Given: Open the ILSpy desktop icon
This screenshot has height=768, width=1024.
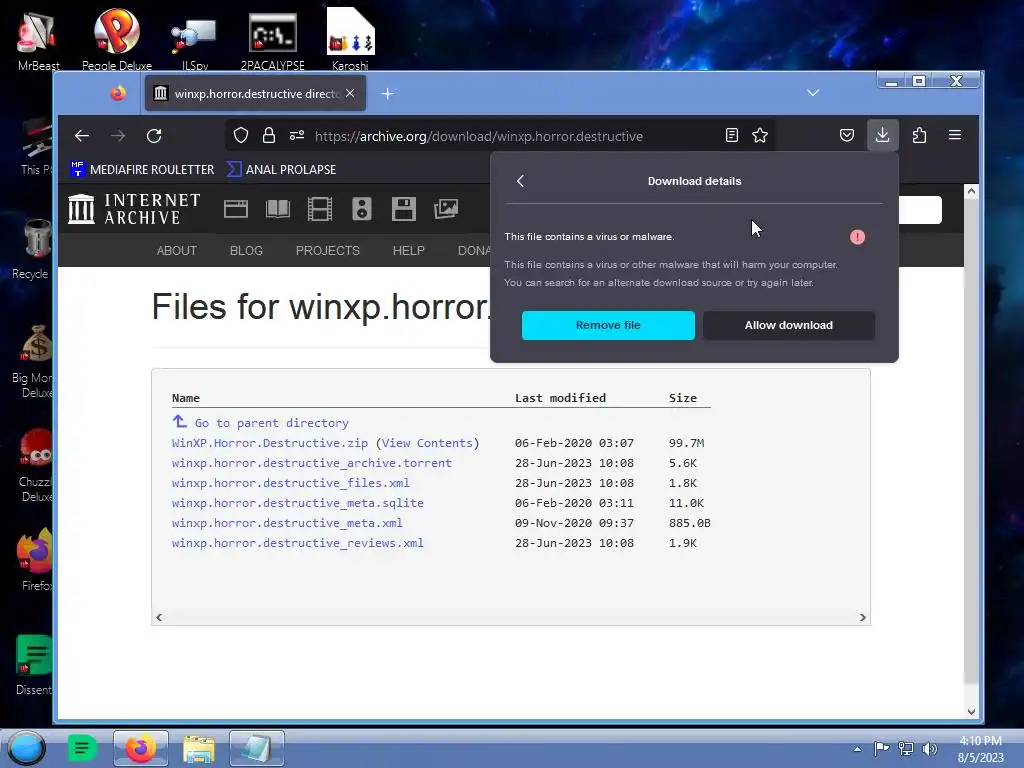Looking at the screenshot, I should pyautogui.click(x=195, y=42).
